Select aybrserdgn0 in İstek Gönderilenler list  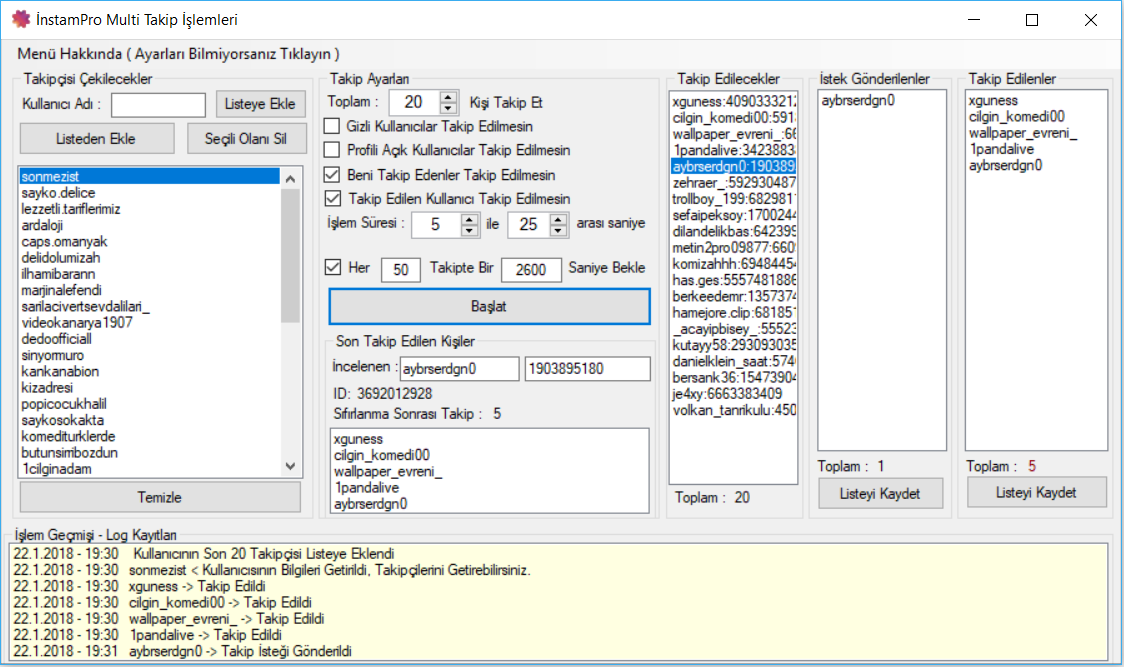pyautogui.click(x=882, y=100)
